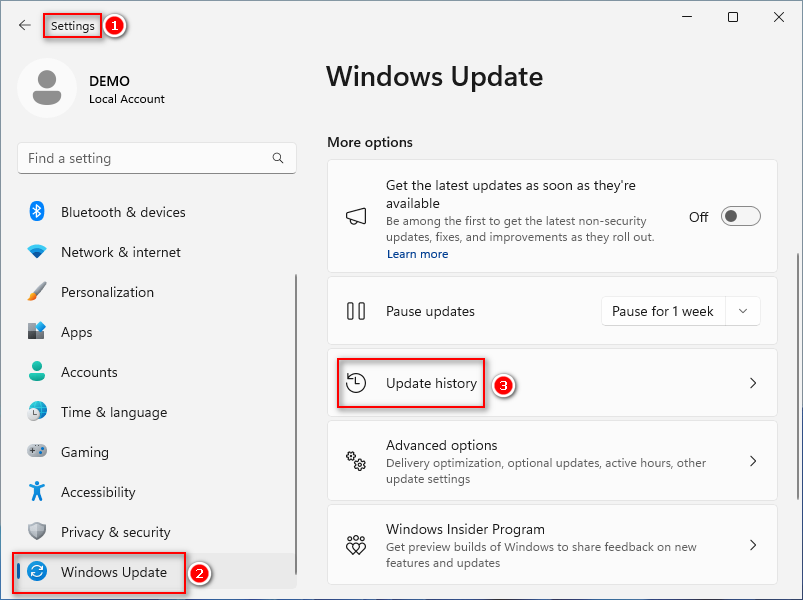Select Apps in the sidebar
Screen dimensions: 803x600
pos(156,332)
